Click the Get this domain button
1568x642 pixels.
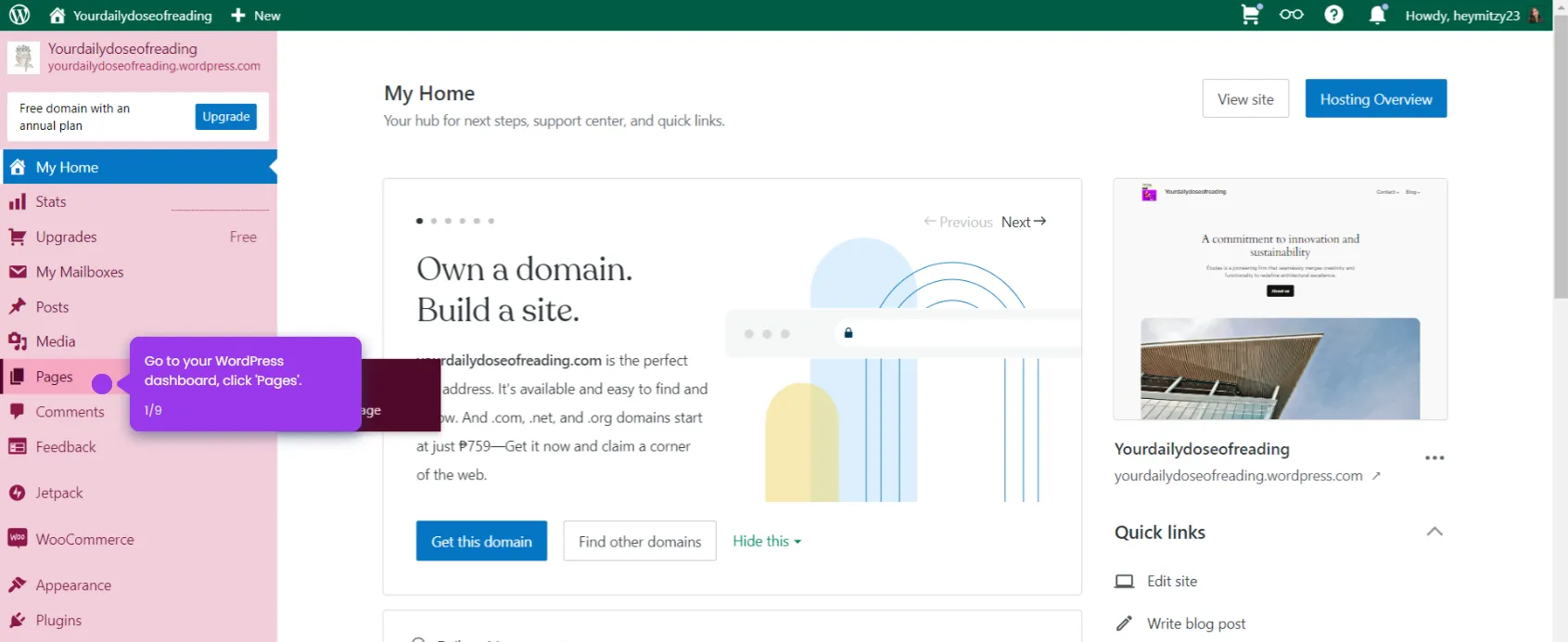481,541
